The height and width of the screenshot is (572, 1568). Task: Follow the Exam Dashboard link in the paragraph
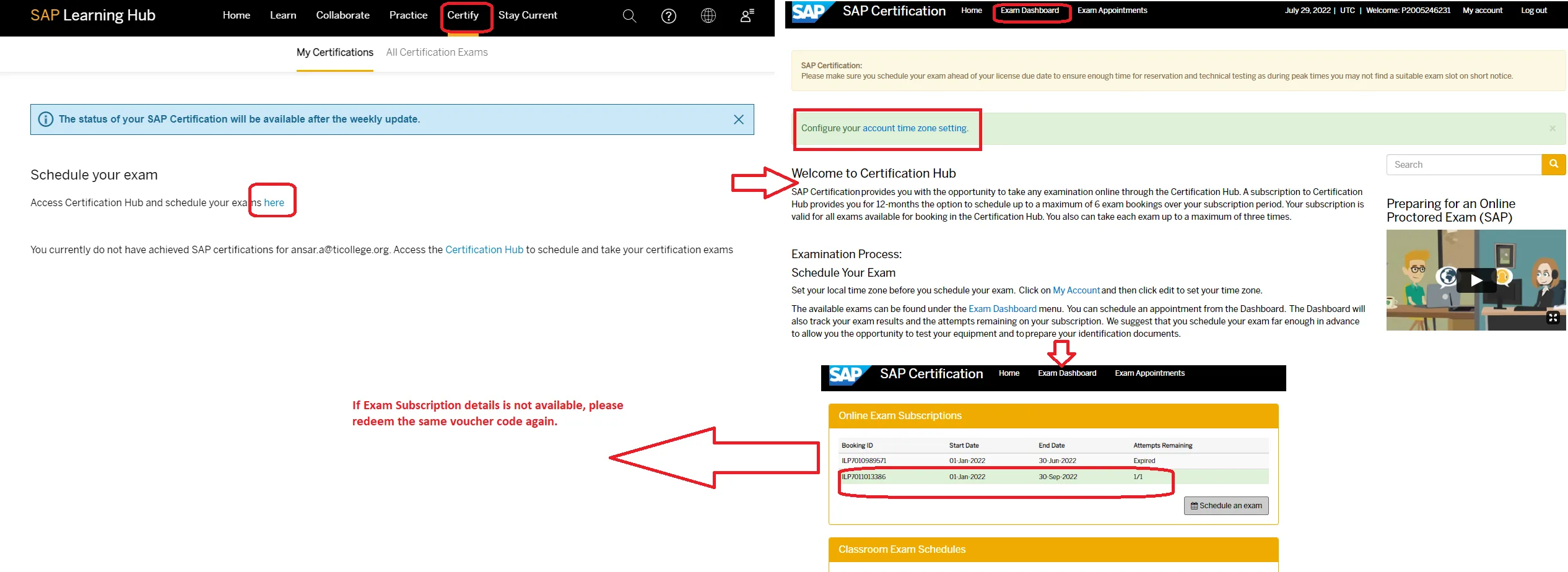tap(1002, 309)
